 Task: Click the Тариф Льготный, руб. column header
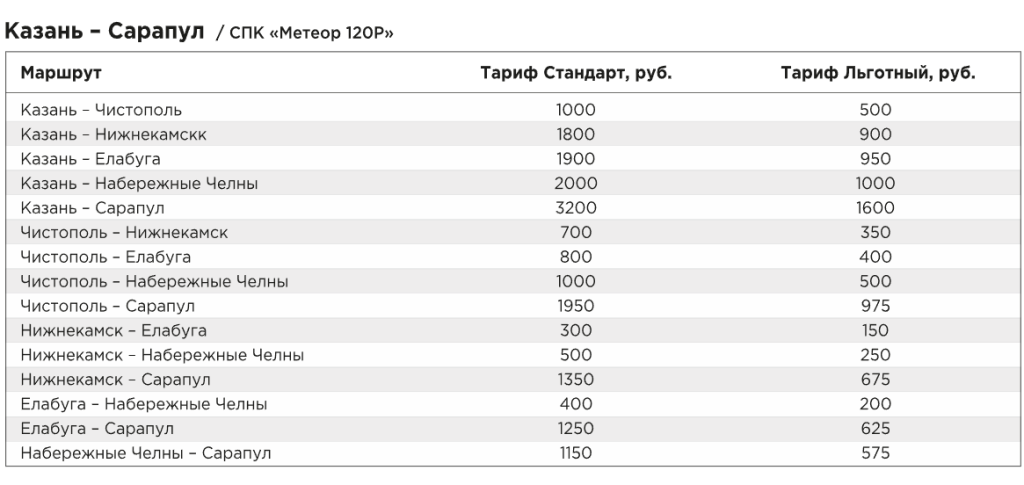click(878, 72)
